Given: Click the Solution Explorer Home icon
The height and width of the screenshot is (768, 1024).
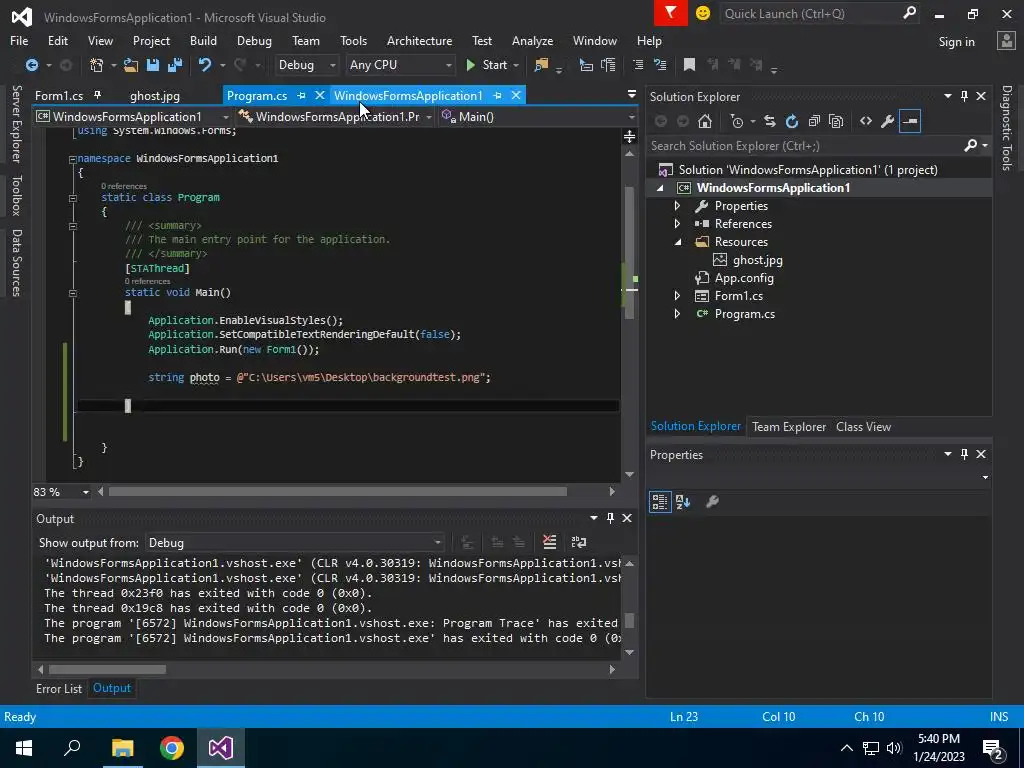Looking at the screenshot, I should tap(705, 121).
